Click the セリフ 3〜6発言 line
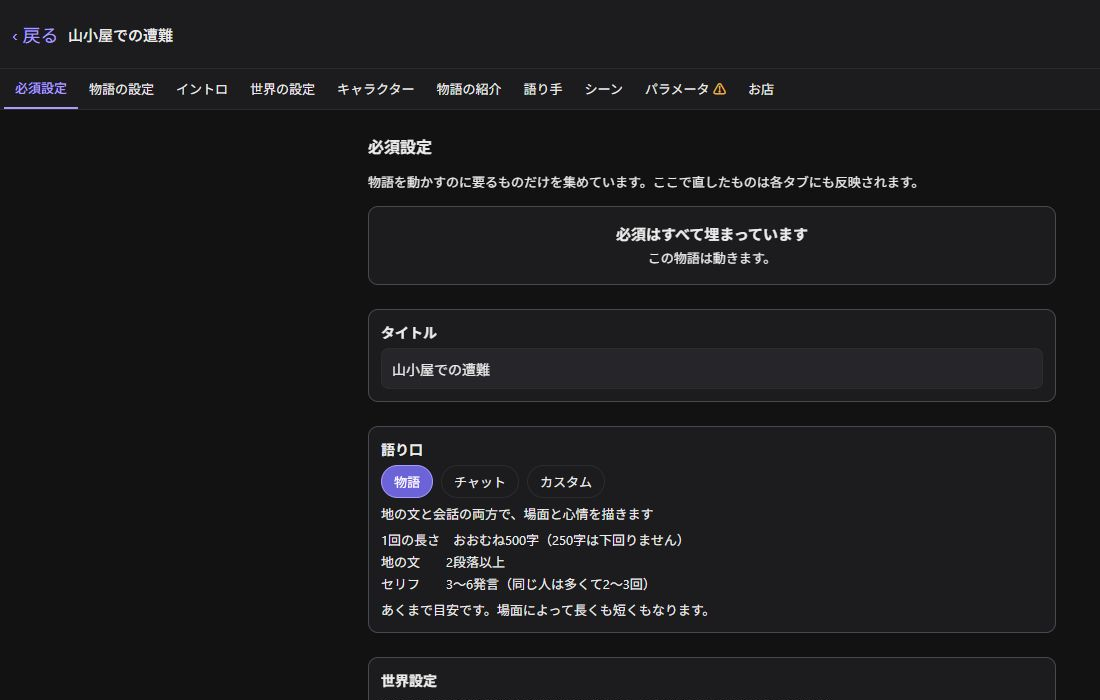This screenshot has height=700, width=1100. pyautogui.click(x=515, y=584)
